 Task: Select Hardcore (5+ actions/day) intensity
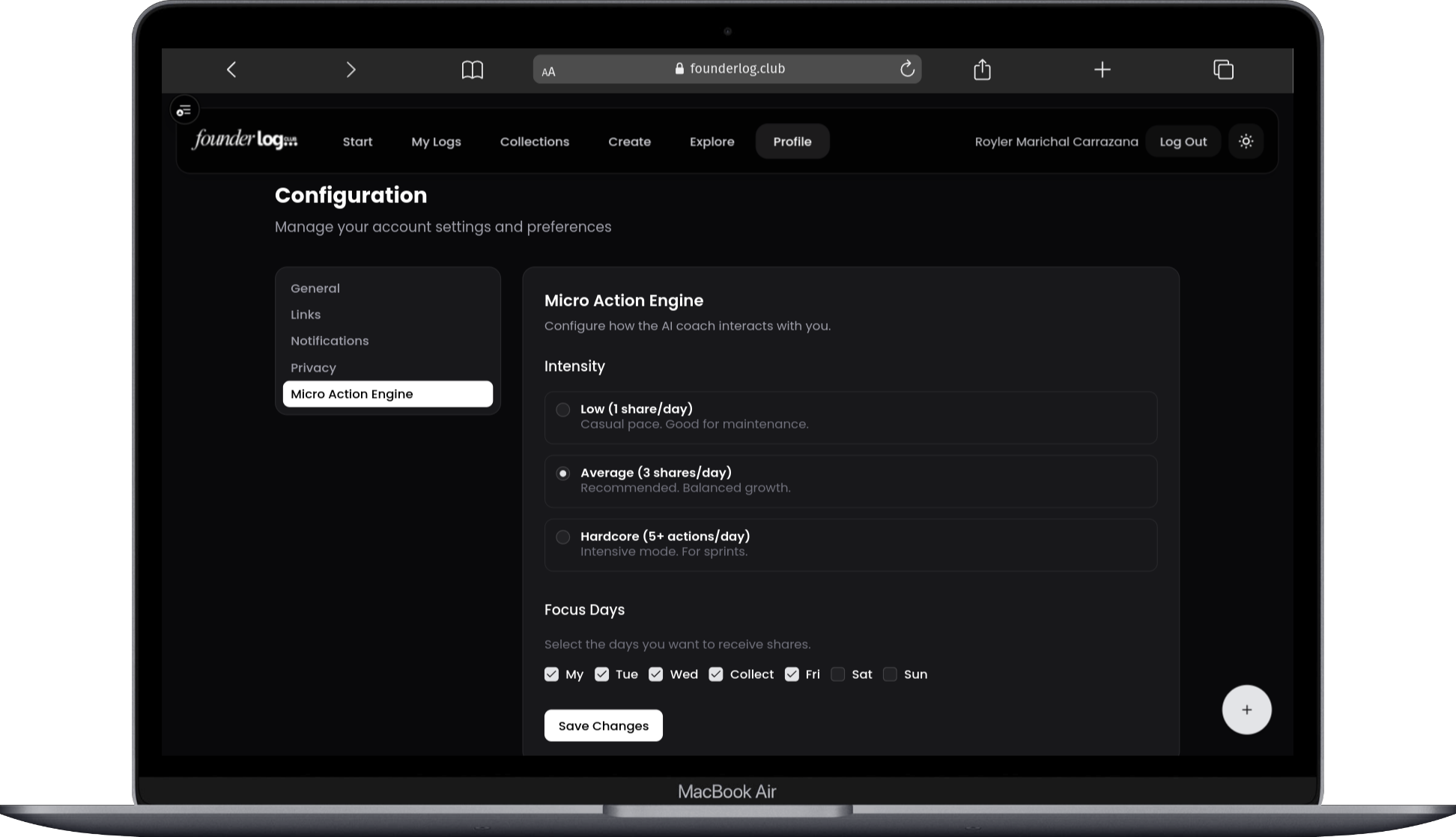562,537
